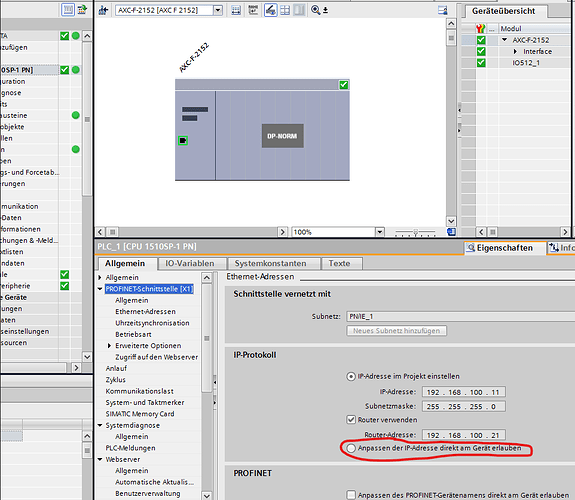The image size is (575, 500).
Task: Click the IP-Adresse field showing 192.168.100.11
Action: pyautogui.click(x=464, y=392)
